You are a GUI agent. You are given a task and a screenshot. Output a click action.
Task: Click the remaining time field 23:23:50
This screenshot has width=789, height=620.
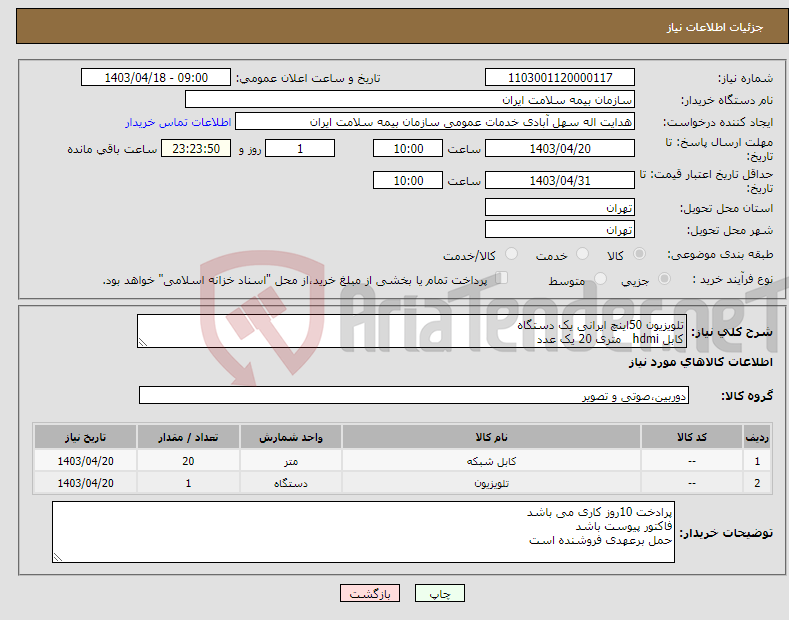196,148
